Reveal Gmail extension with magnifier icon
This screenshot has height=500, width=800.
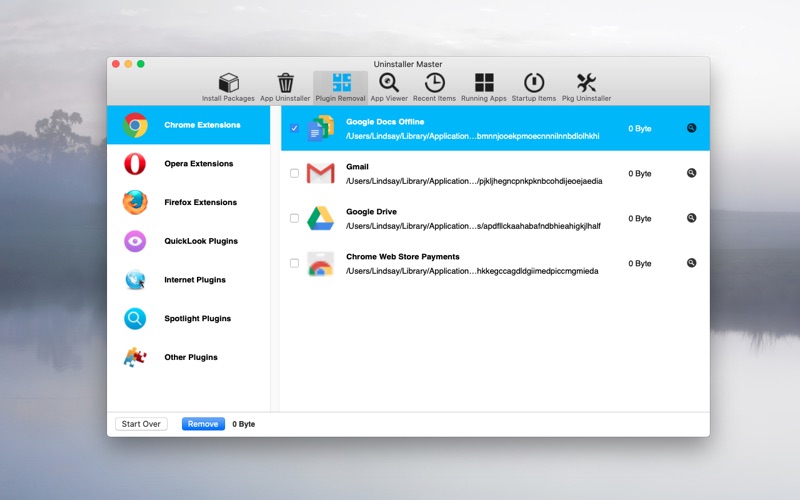click(x=691, y=173)
